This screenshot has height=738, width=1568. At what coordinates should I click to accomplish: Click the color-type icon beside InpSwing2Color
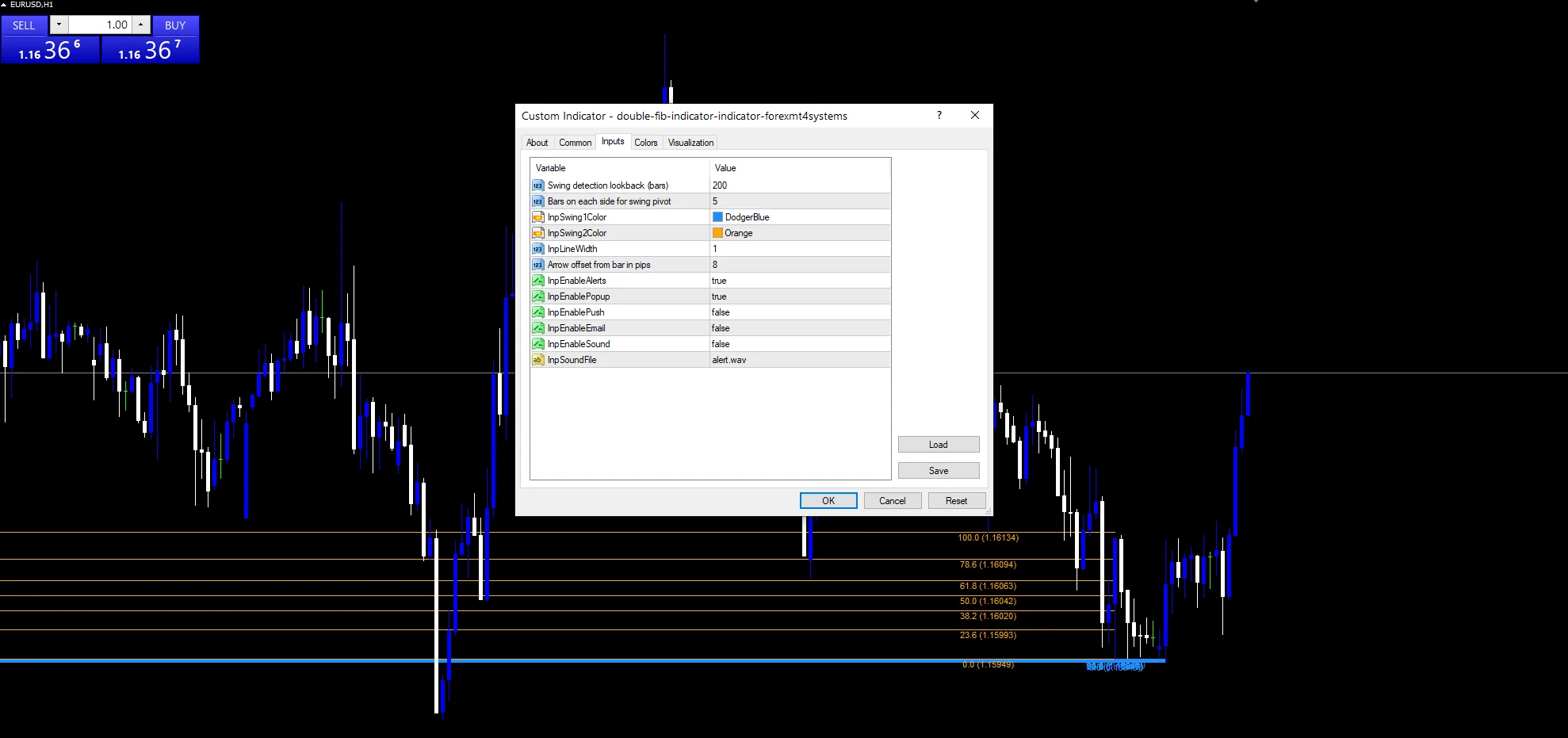click(x=537, y=233)
